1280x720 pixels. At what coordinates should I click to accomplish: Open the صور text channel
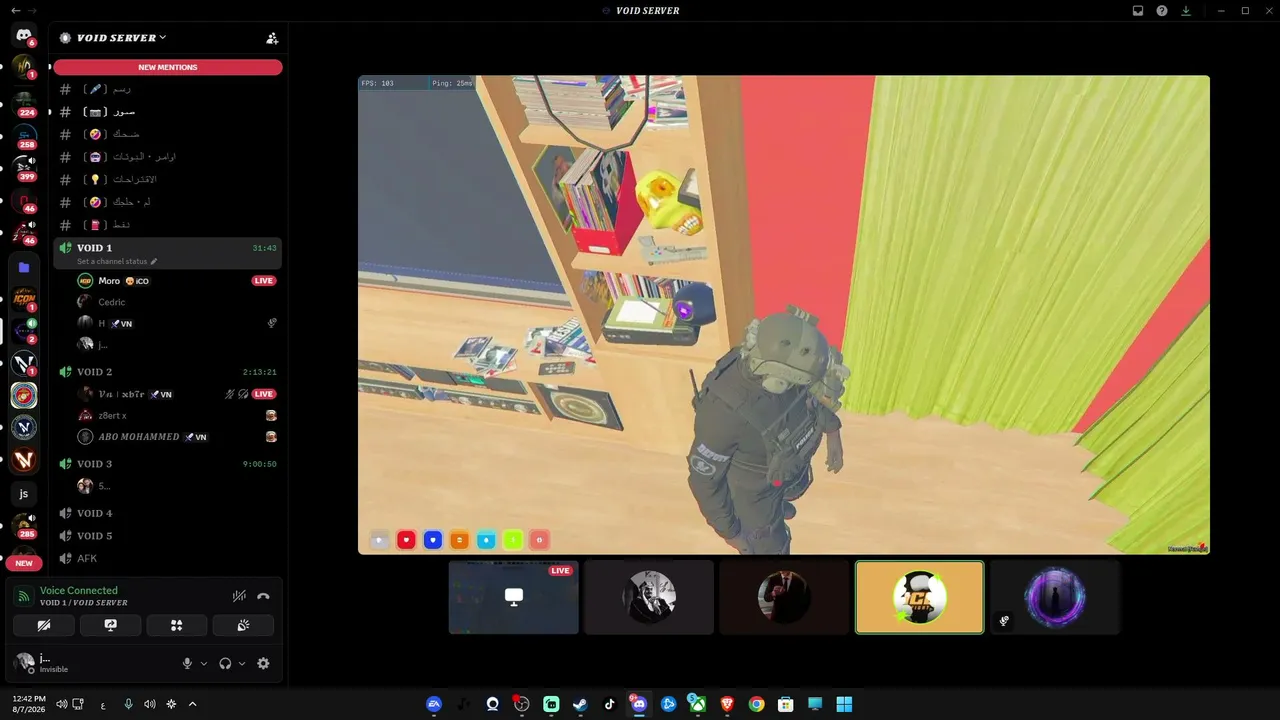pyautogui.click(x=168, y=112)
